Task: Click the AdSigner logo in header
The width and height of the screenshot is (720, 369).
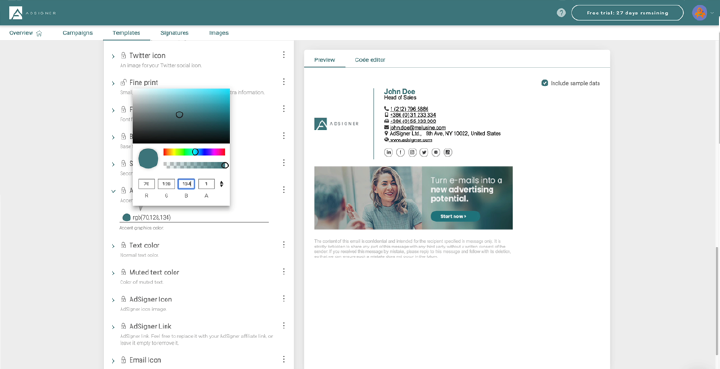Action: [32, 13]
